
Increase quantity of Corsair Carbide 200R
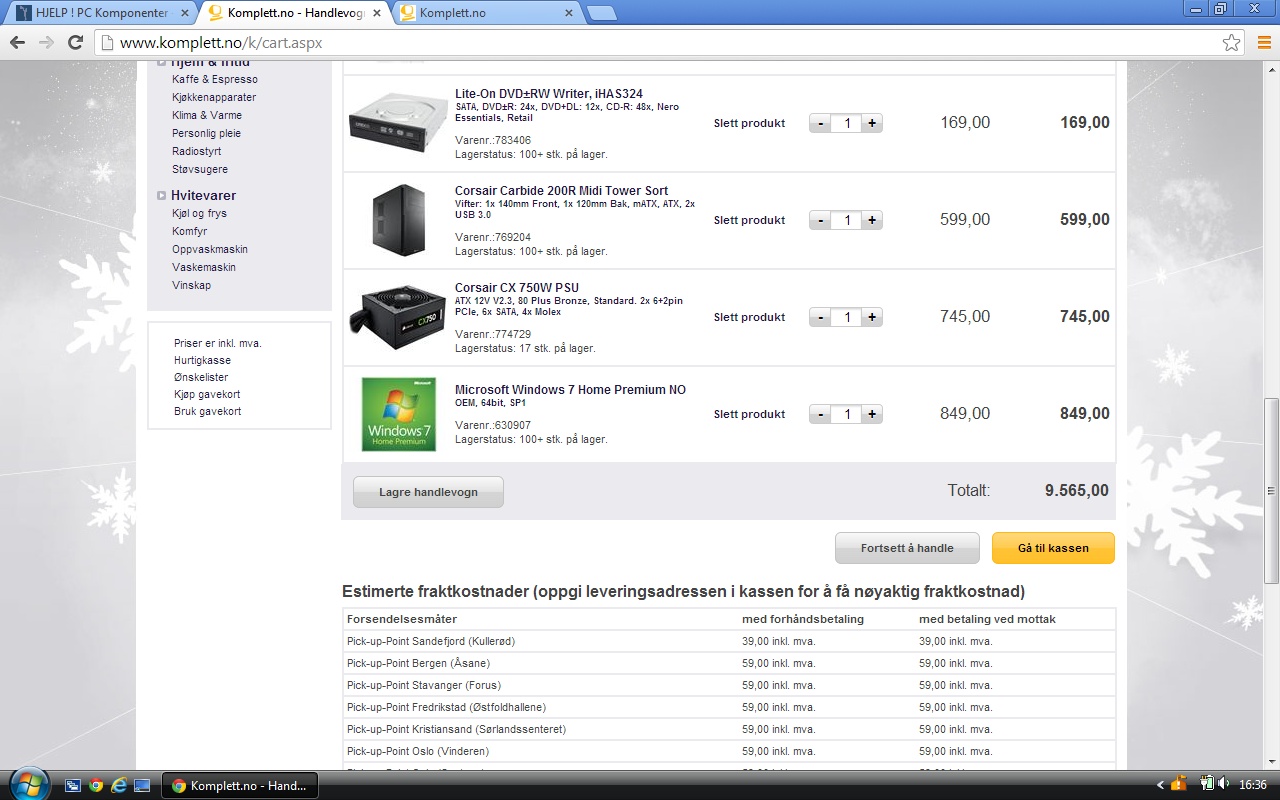tap(872, 220)
